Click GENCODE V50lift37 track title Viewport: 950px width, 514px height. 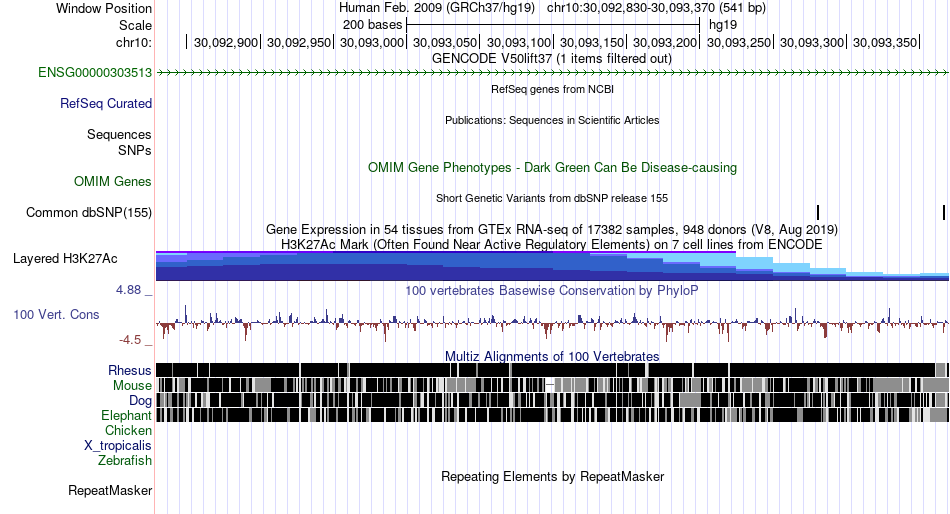point(551,59)
